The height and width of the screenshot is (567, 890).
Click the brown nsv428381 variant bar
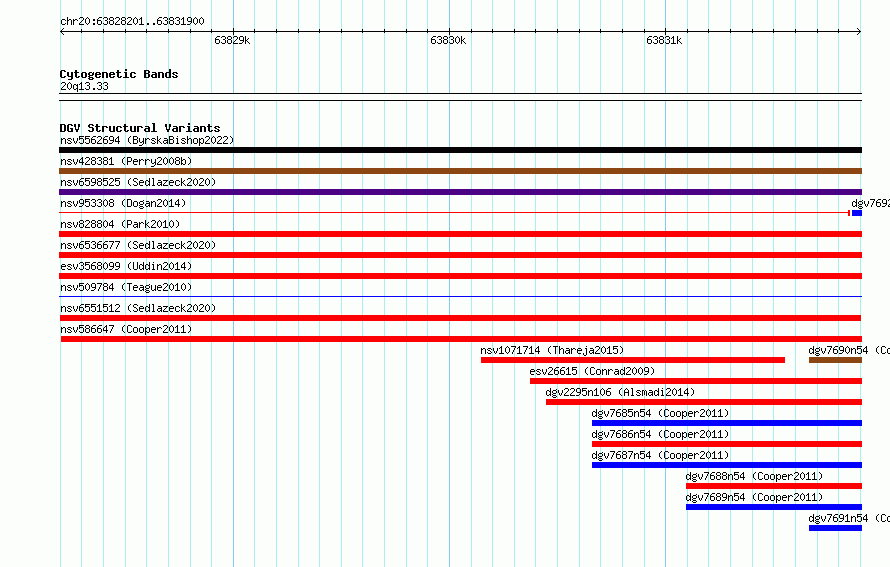(460, 171)
